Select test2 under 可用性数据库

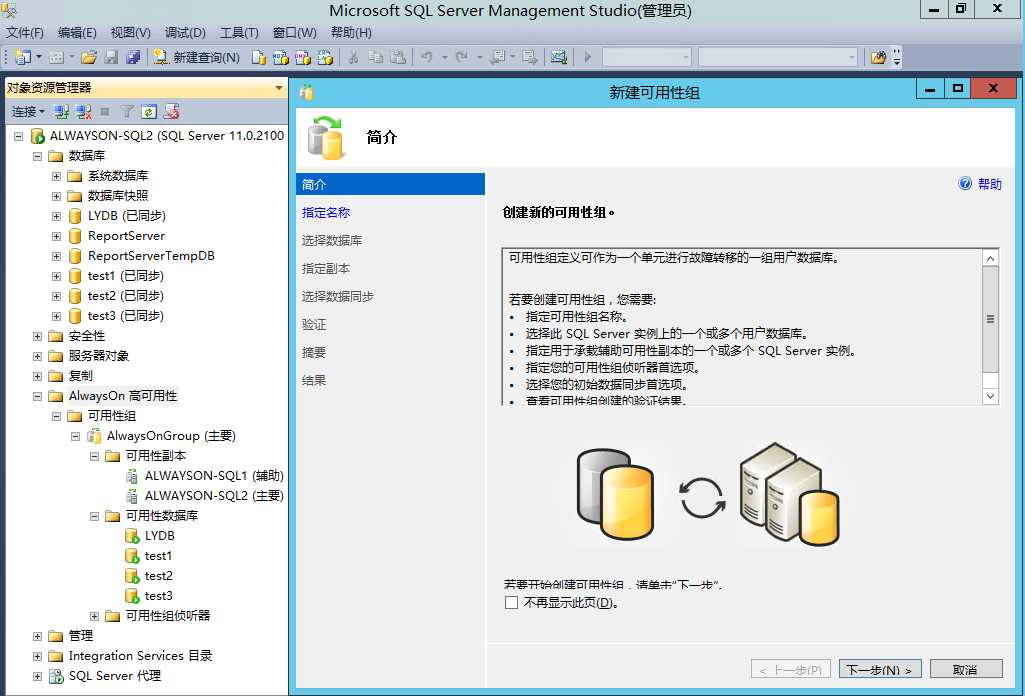159,576
